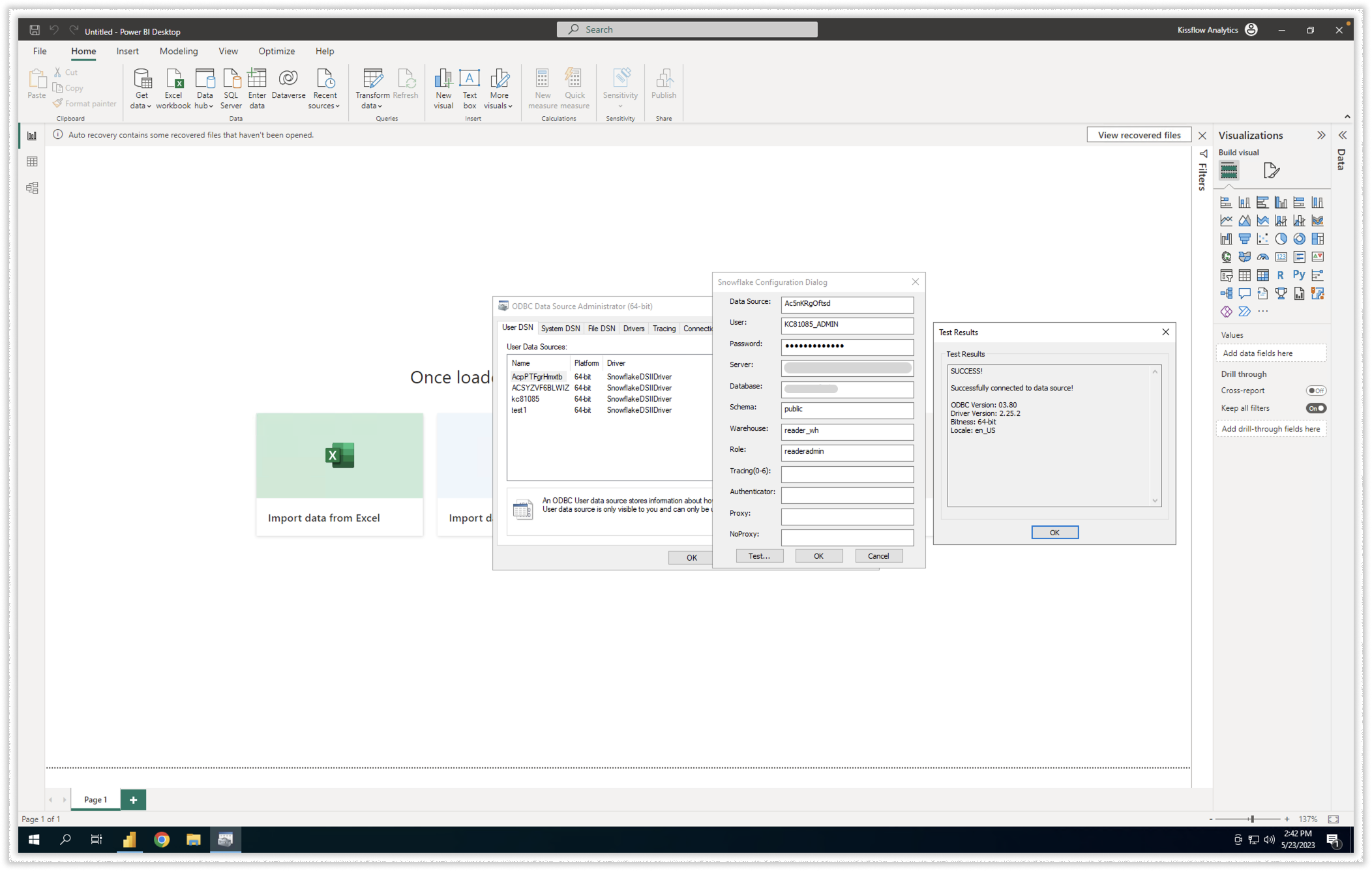Collapse the ribbon with the arrow
1372x871 pixels.
tap(1347, 117)
